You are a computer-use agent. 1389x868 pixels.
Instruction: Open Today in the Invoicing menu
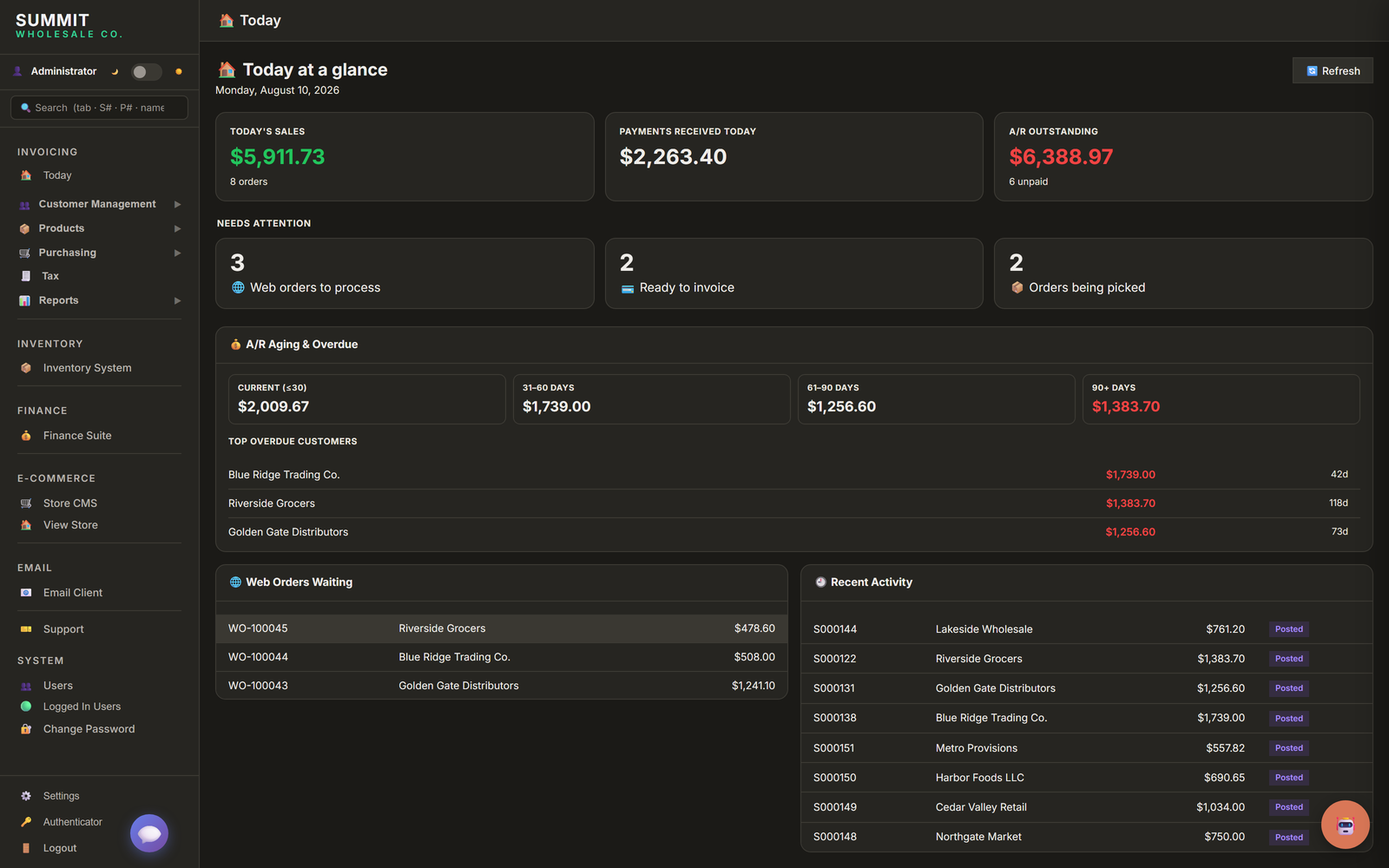tap(57, 175)
